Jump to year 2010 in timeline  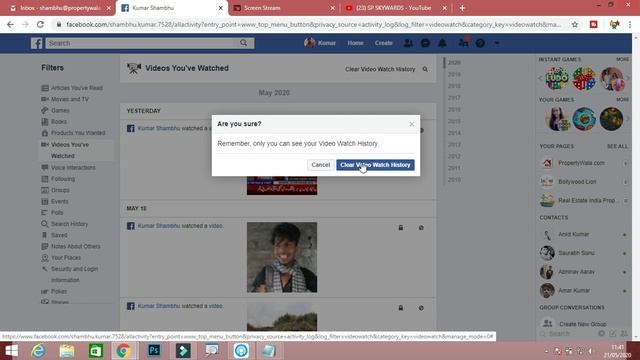[x=454, y=180]
